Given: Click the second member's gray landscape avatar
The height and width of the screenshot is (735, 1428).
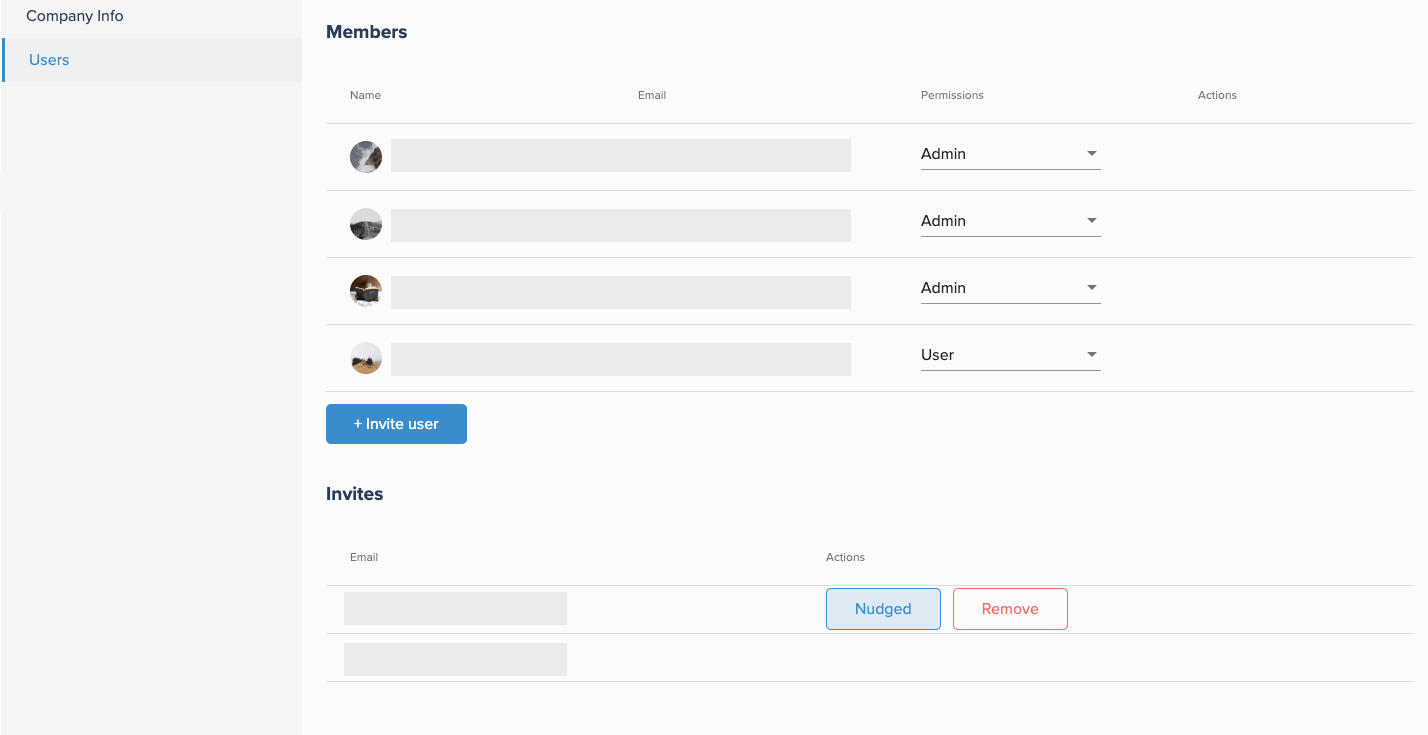Looking at the screenshot, I should click(x=366, y=224).
